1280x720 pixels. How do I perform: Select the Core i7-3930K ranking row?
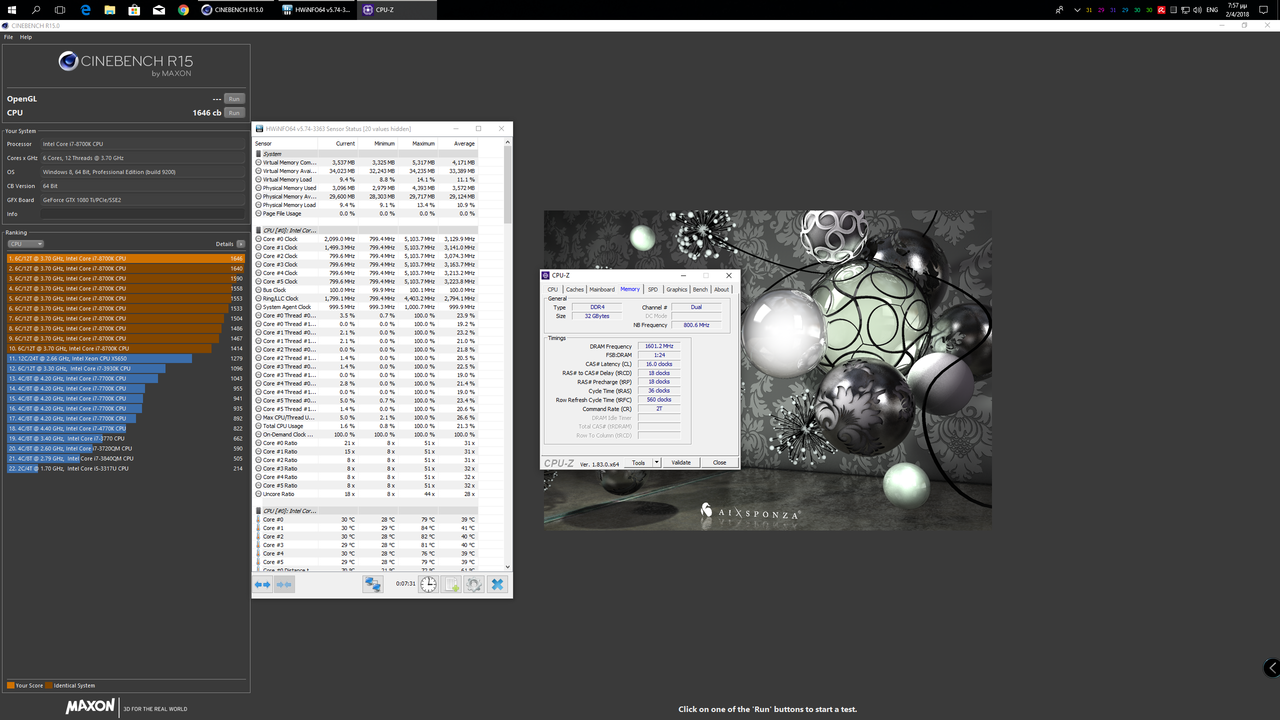point(125,368)
